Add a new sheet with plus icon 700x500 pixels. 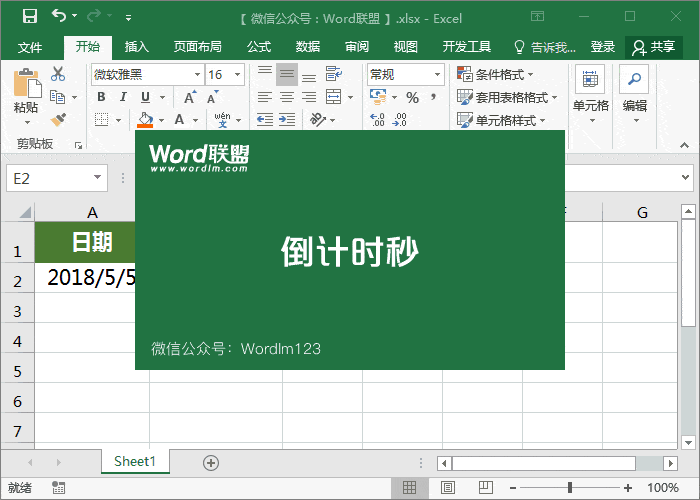tap(210, 462)
